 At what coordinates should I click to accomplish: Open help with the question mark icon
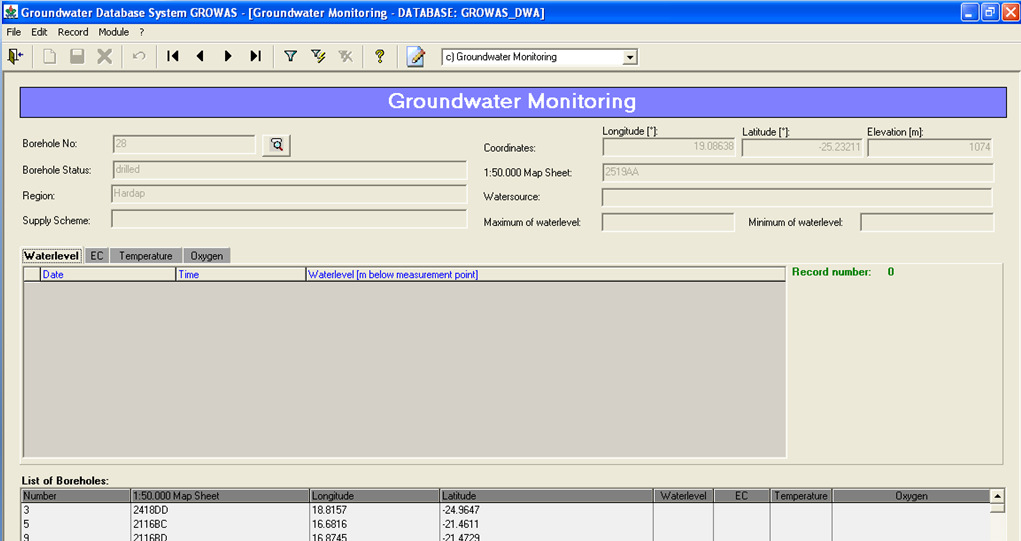(379, 57)
